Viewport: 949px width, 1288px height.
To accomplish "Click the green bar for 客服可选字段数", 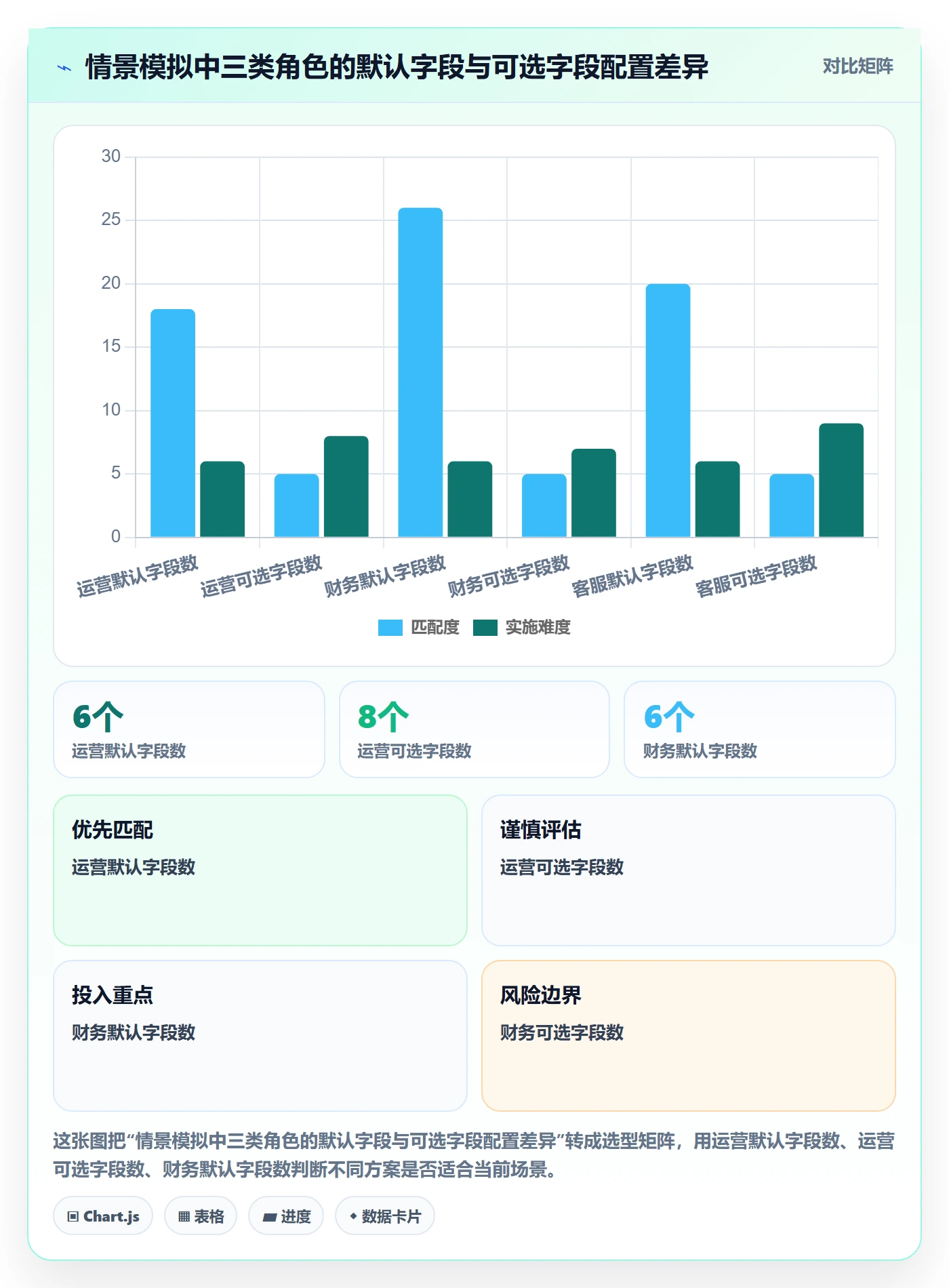I will [841, 480].
